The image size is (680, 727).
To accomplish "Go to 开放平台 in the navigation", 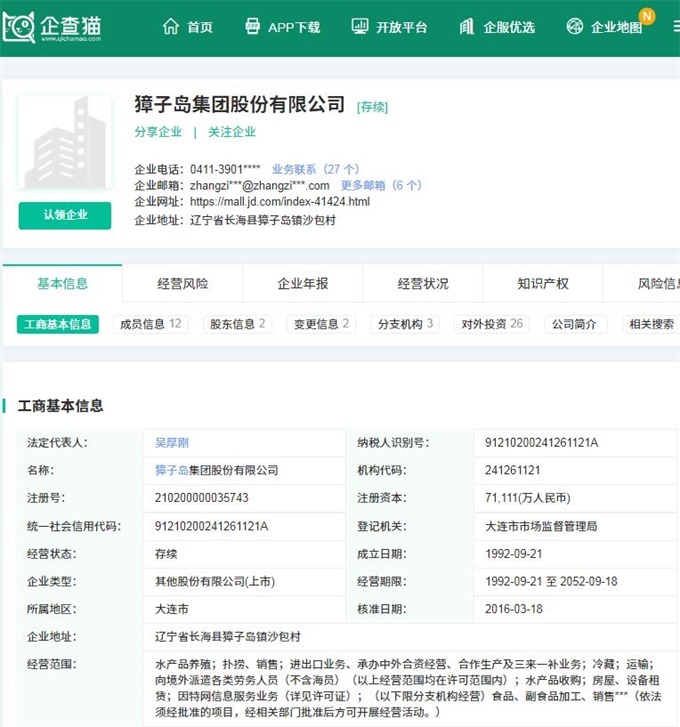I will [401, 27].
